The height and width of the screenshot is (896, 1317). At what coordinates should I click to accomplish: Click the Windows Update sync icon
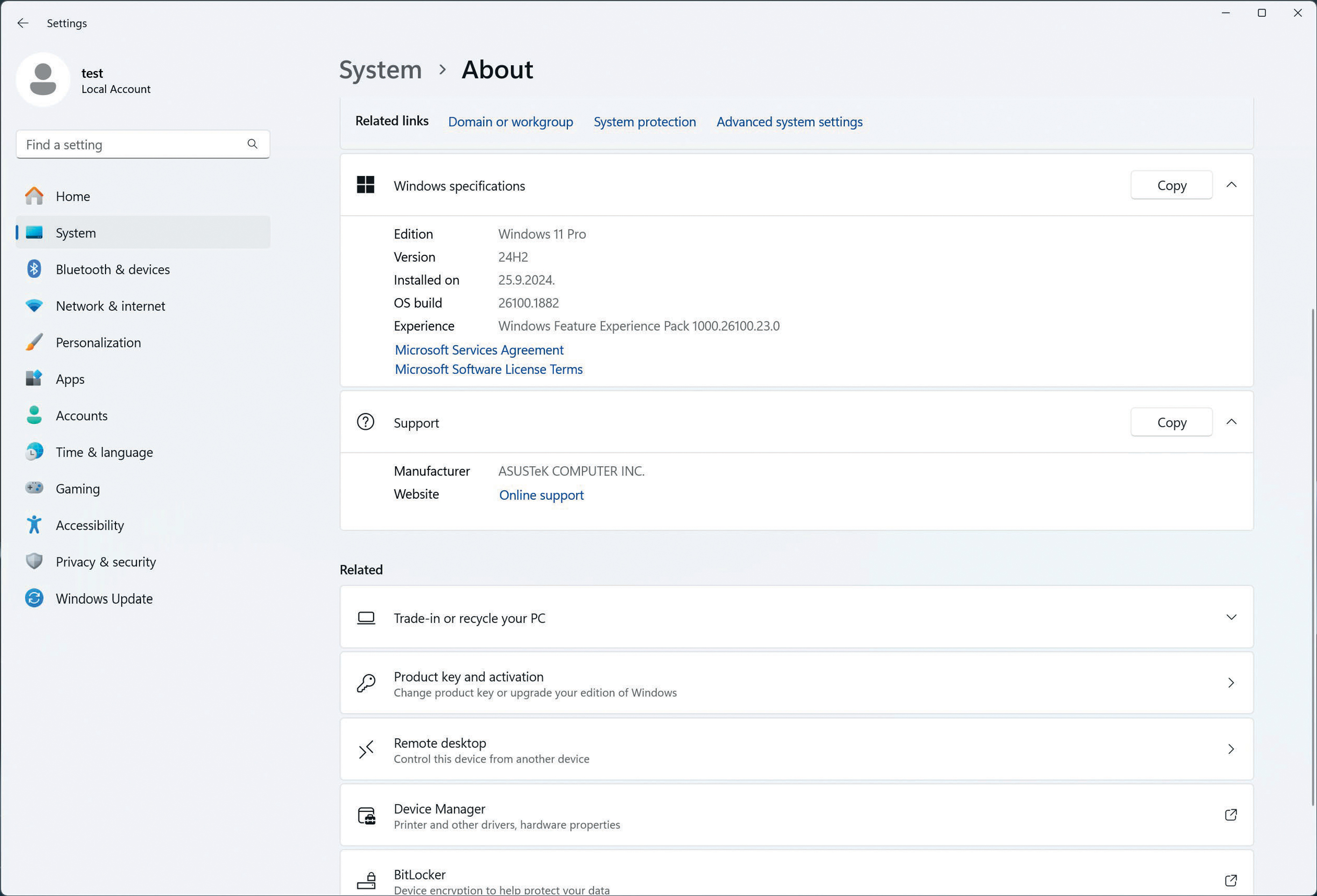[34, 598]
